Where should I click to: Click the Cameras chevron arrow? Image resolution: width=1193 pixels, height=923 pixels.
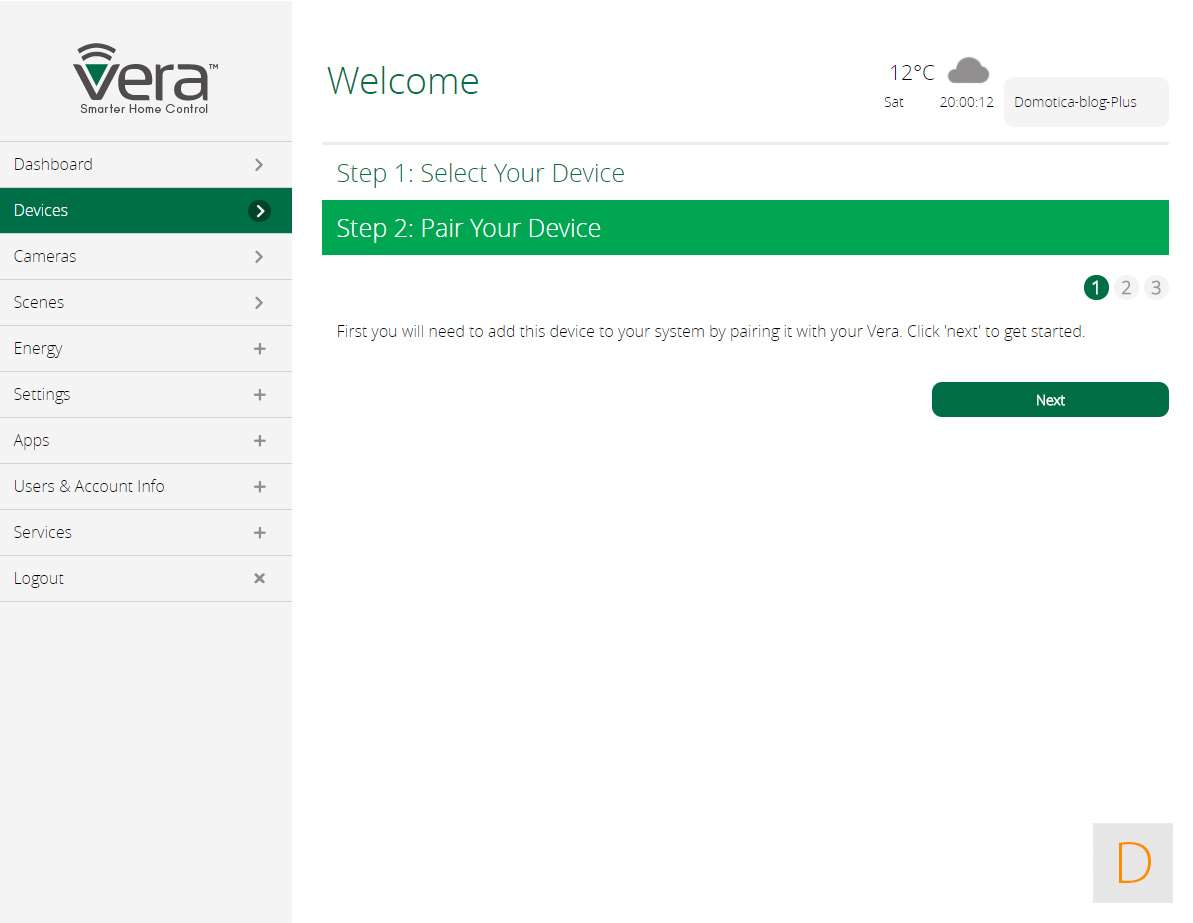[259, 256]
